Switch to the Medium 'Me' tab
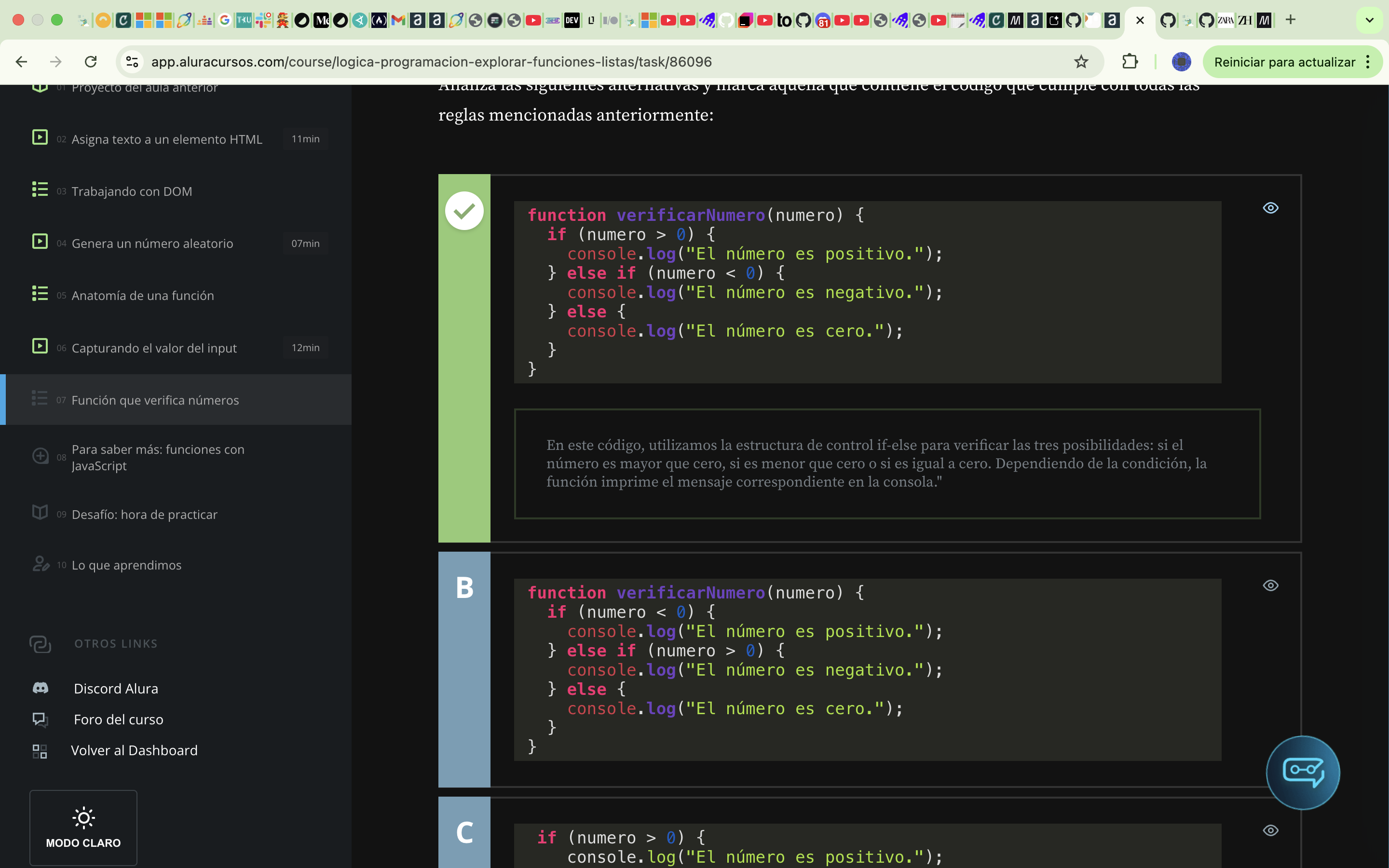1389x868 pixels. coord(321,20)
